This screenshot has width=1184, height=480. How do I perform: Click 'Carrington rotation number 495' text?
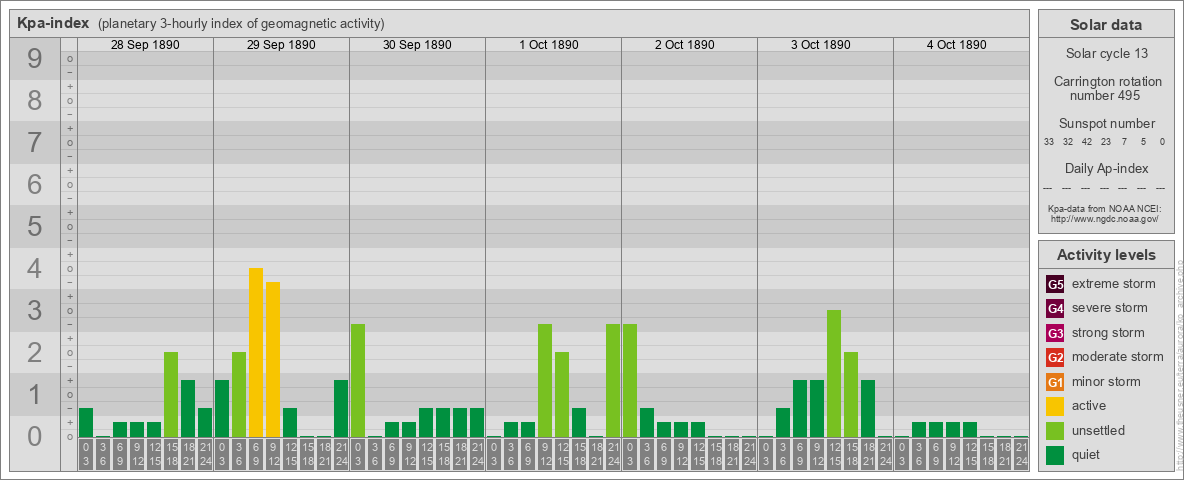tap(1108, 88)
